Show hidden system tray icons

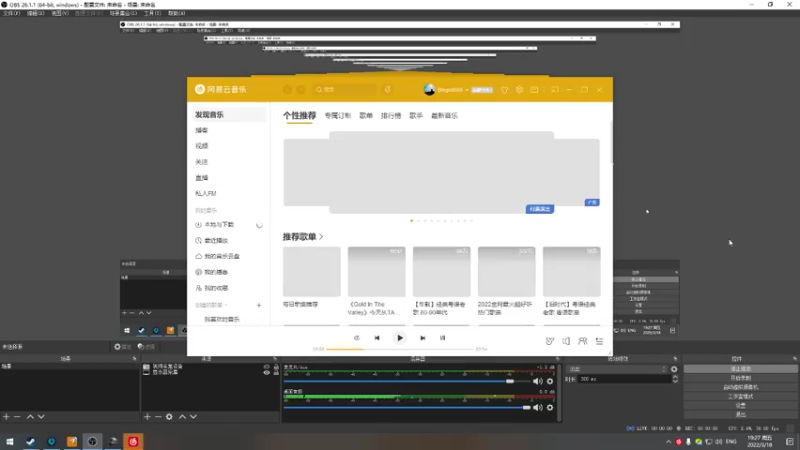click(x=668, y=442)
